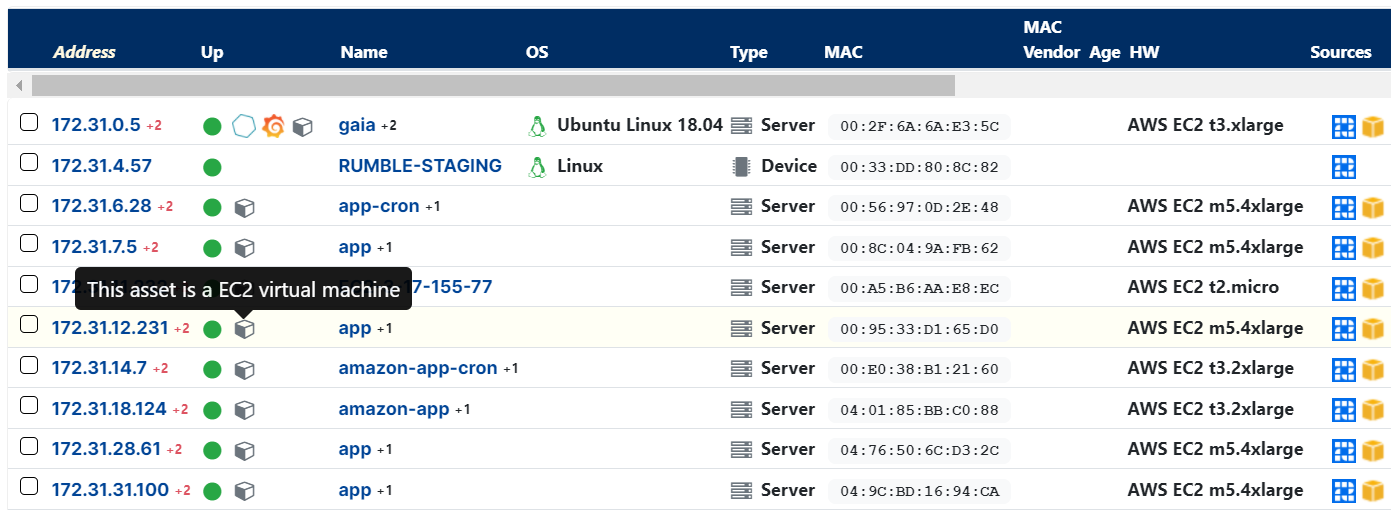Image resolution: width=1391 pixels, height=510 pixels.
Task: Open the RUMBLE-STAGING asset name link
Action: pyautogui.click(x=420, y=166)
